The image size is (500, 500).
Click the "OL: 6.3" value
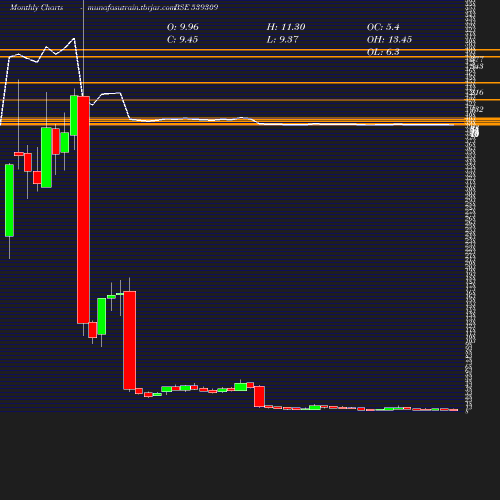click(x=383, y=52)
